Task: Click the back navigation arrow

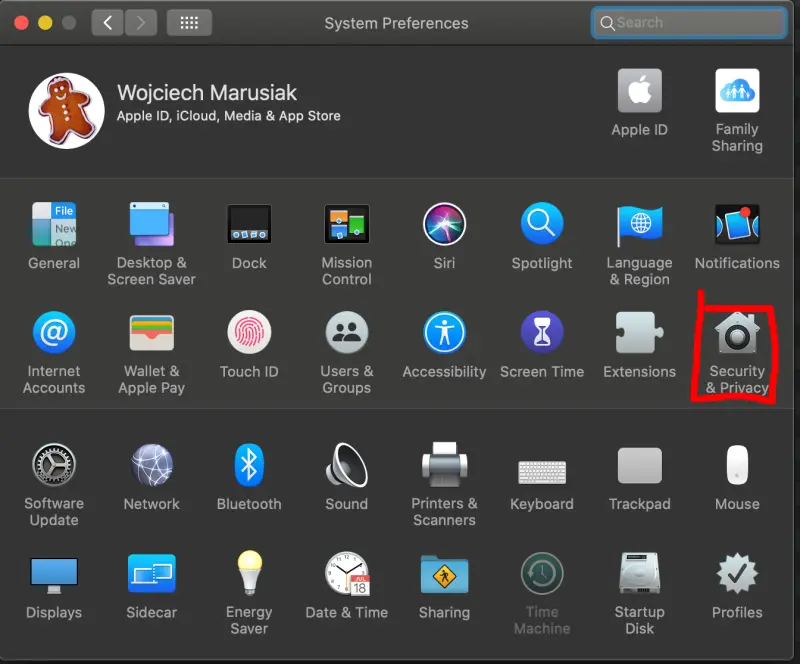Action: [107, 22]
